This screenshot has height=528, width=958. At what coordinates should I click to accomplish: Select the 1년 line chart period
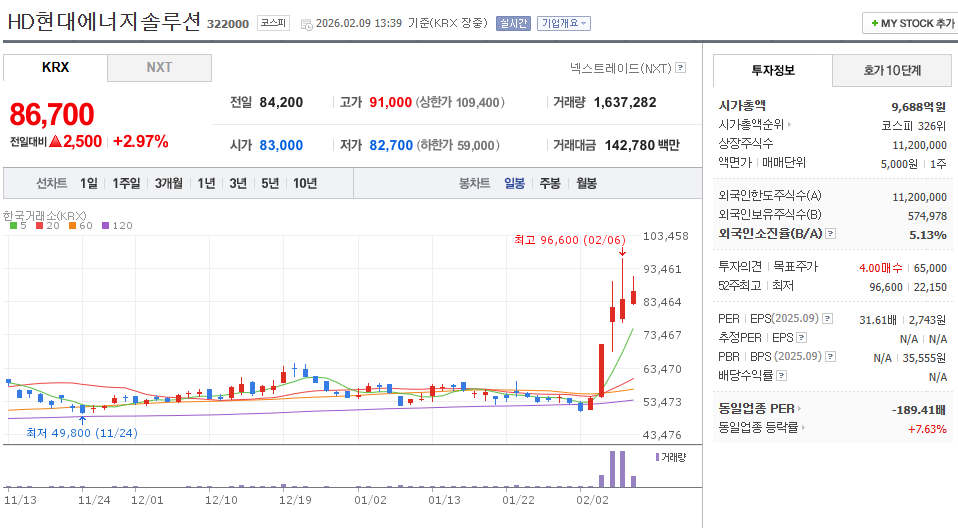tap(207, 183)
